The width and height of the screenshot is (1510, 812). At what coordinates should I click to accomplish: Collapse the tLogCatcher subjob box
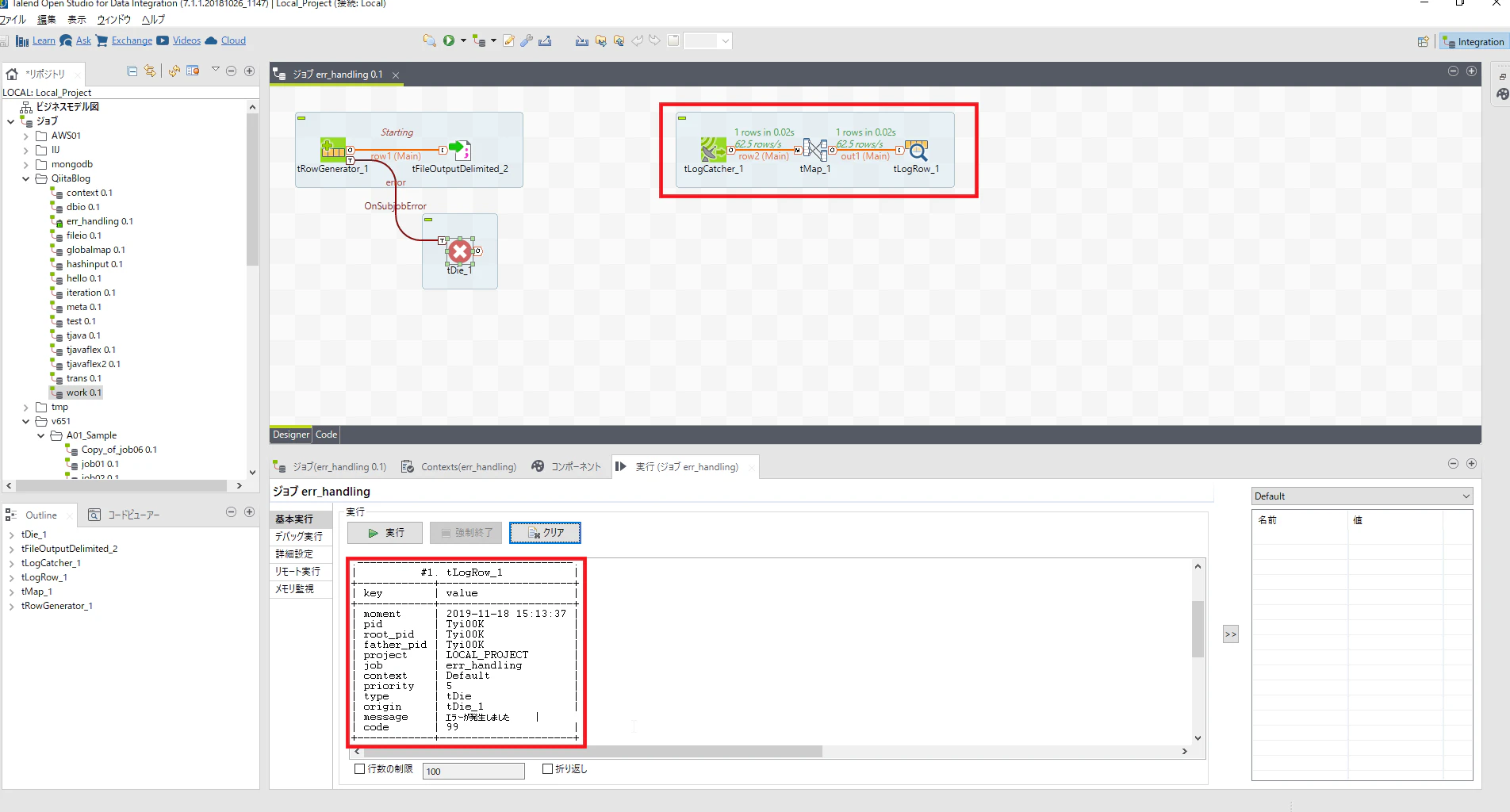click(682, 118)
